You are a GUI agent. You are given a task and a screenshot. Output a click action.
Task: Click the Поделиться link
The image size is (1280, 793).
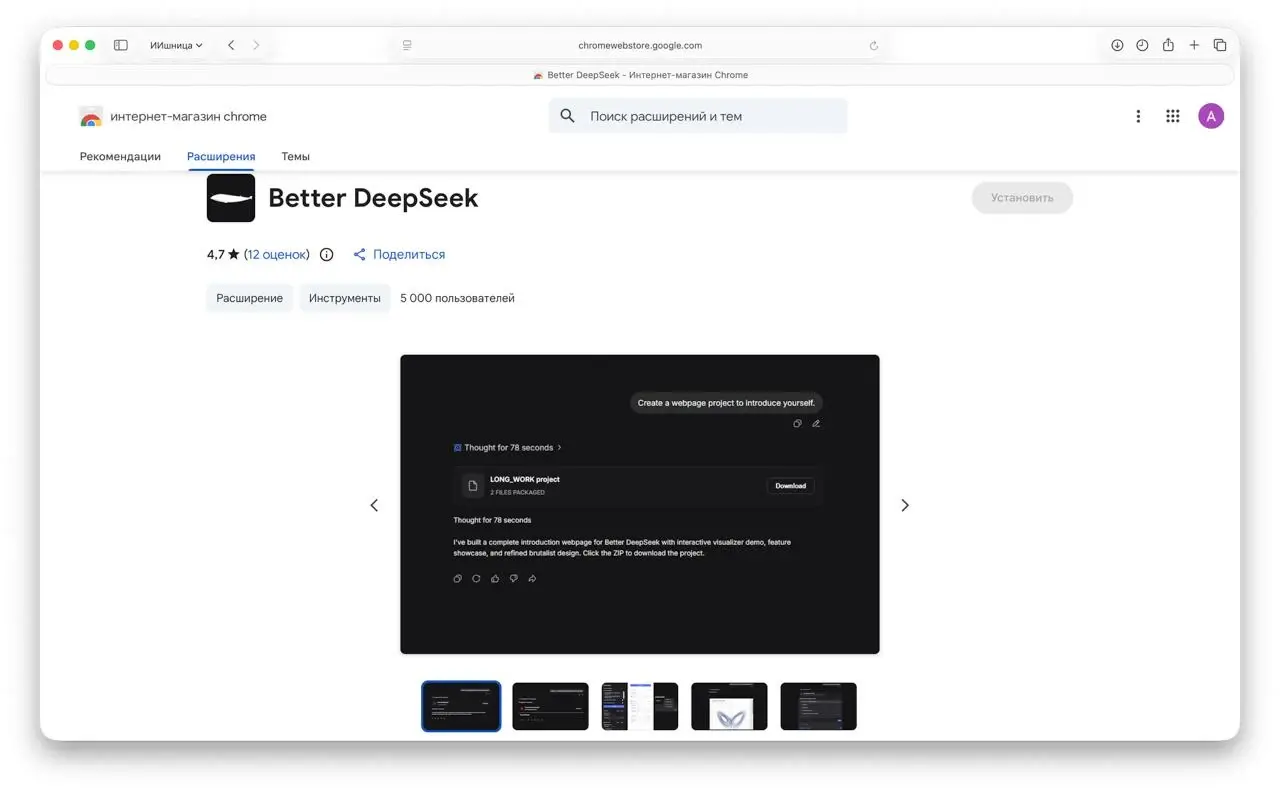coord(399,254)
